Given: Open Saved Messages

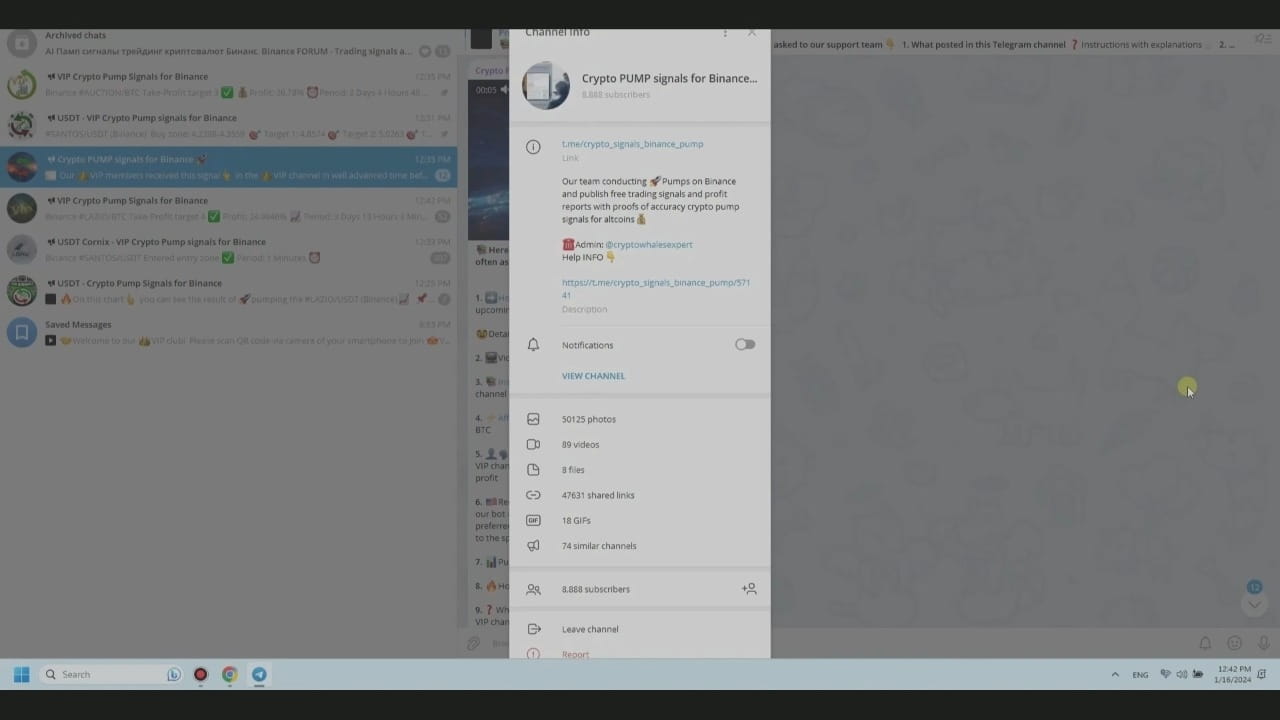Looking at the screenshot, I should pos(228,332).
